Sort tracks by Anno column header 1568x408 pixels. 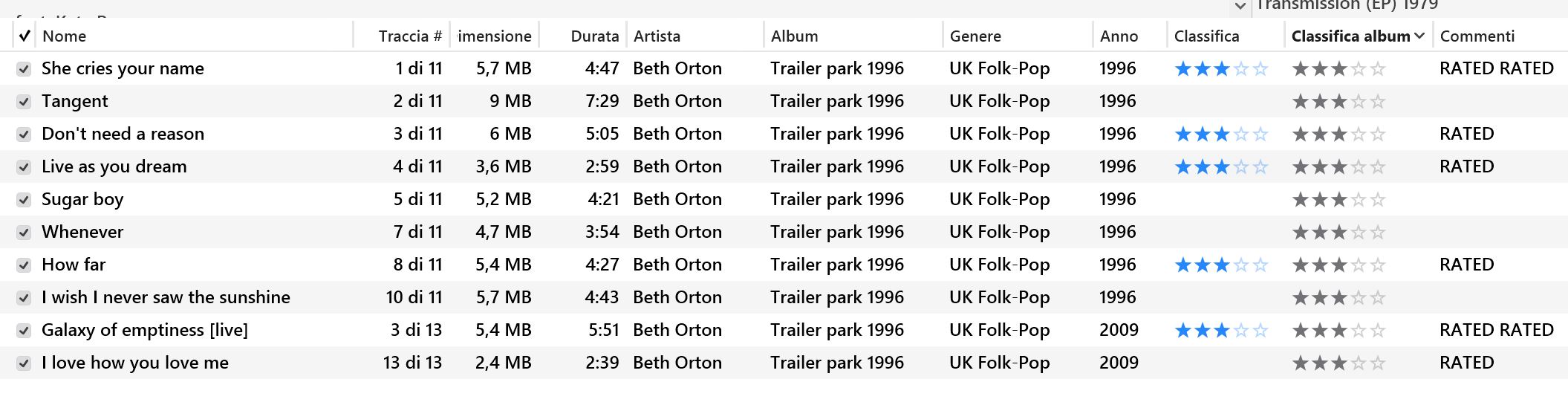[1119, 36]
